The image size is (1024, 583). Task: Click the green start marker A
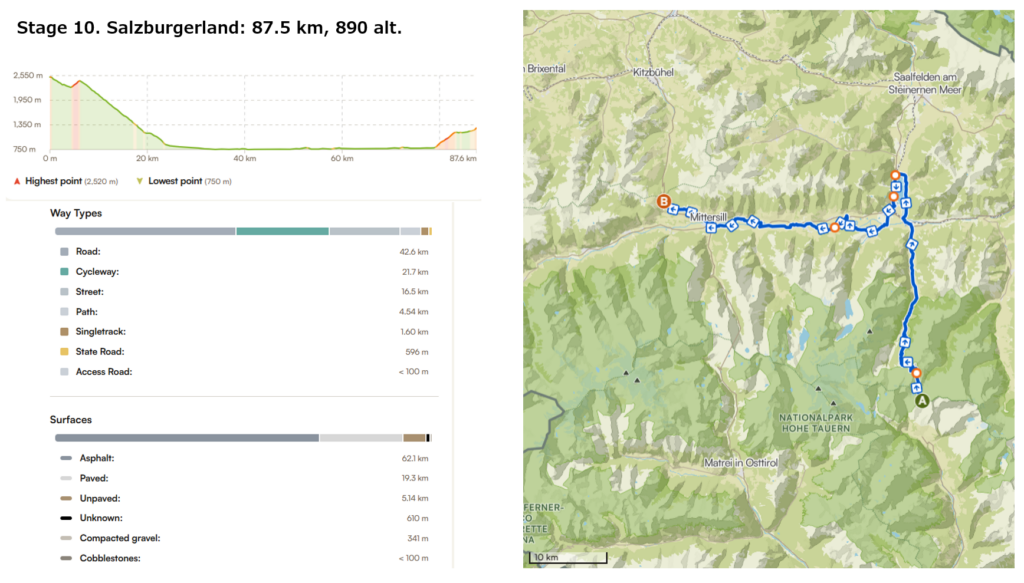point(922,400)
